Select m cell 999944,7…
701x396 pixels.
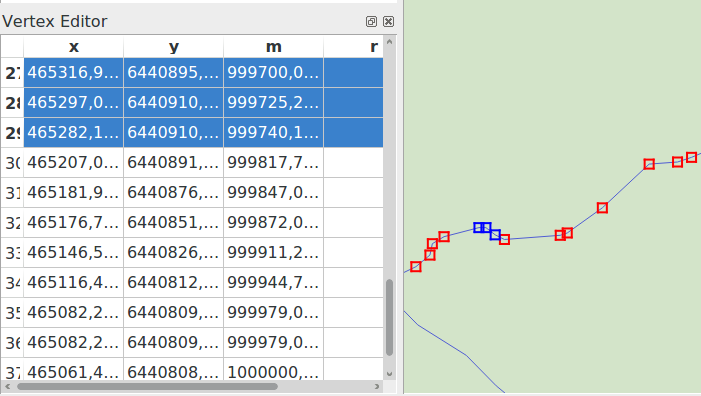pos(273,282)
